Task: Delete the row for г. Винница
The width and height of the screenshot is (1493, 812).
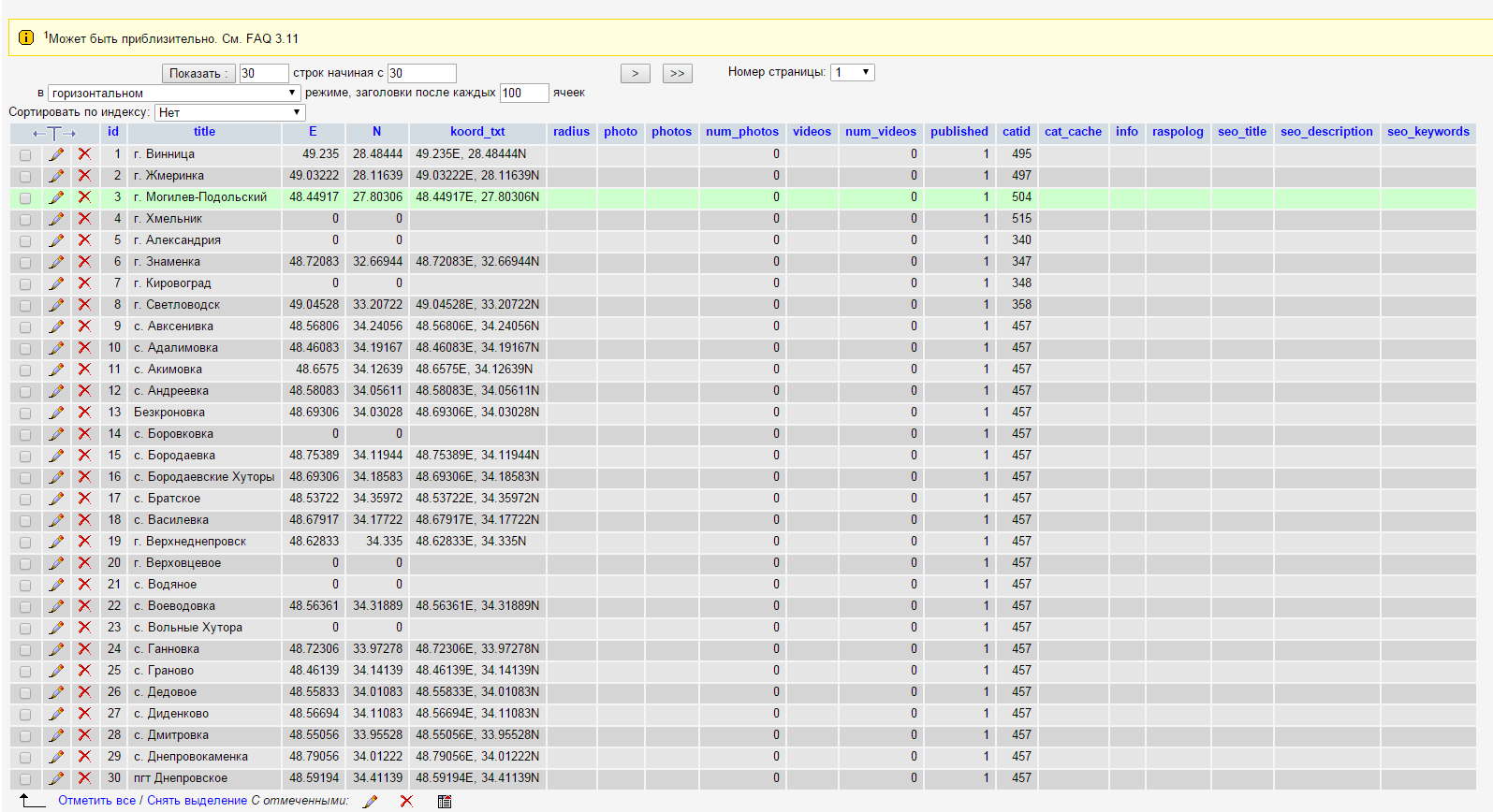Action: (84, 154)
